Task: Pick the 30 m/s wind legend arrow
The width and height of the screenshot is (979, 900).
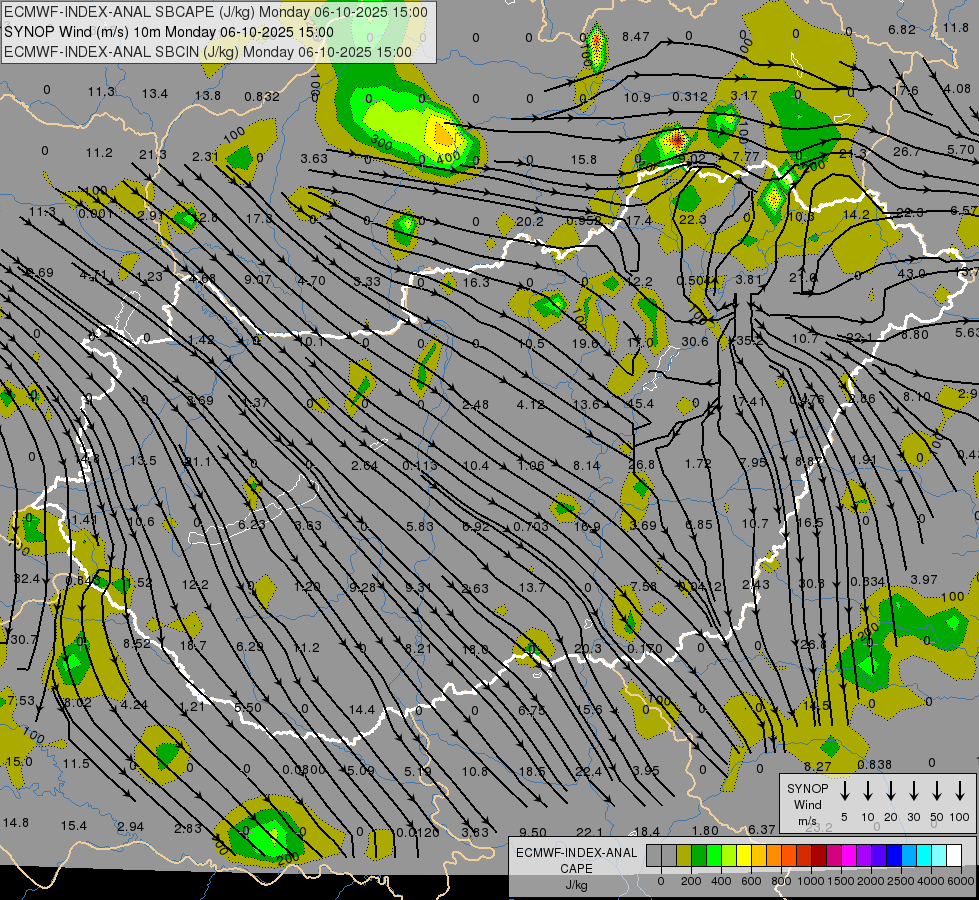Action: (914, 792)
